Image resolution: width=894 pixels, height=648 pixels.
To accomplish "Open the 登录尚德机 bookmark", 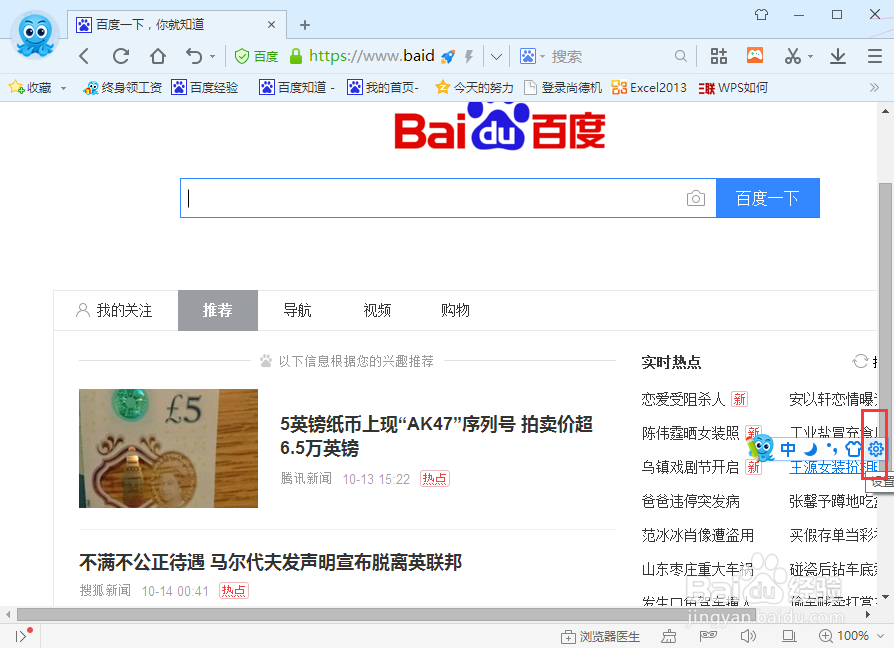I will (x=563, y=88).
